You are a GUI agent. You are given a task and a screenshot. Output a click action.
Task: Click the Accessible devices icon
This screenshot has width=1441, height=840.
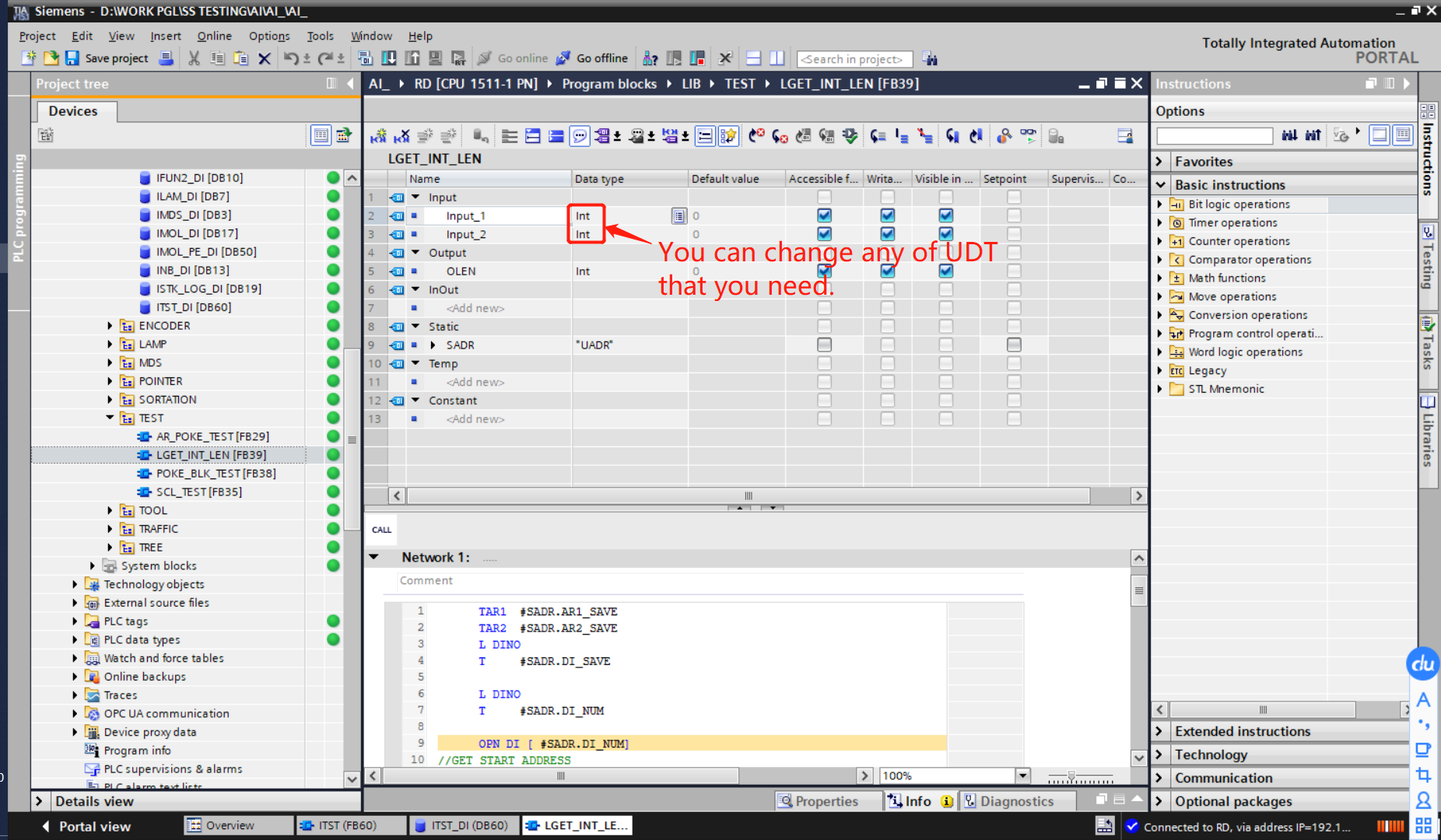click(x=650, y=58)
